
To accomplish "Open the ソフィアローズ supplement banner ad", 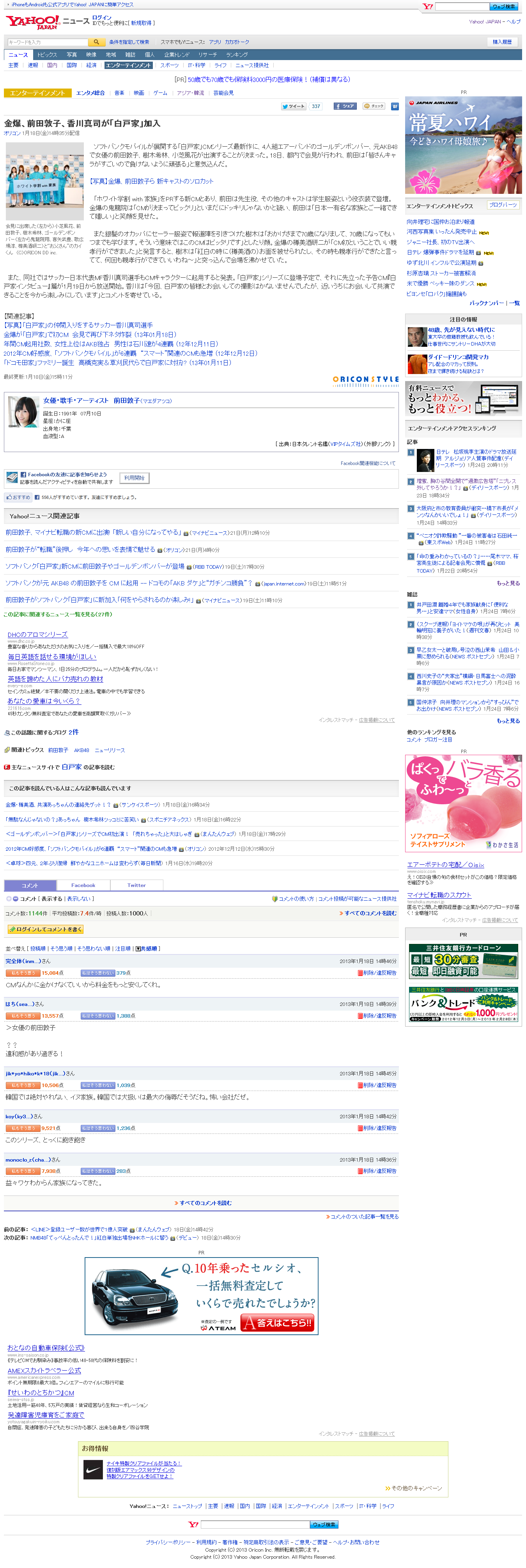I will tap(463, 803).
